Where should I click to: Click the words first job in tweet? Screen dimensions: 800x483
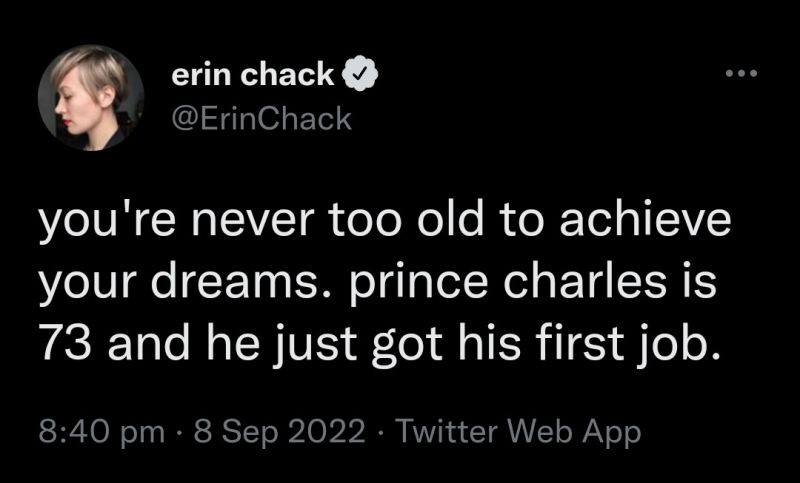pyautogui.click(x=629, y=342)
